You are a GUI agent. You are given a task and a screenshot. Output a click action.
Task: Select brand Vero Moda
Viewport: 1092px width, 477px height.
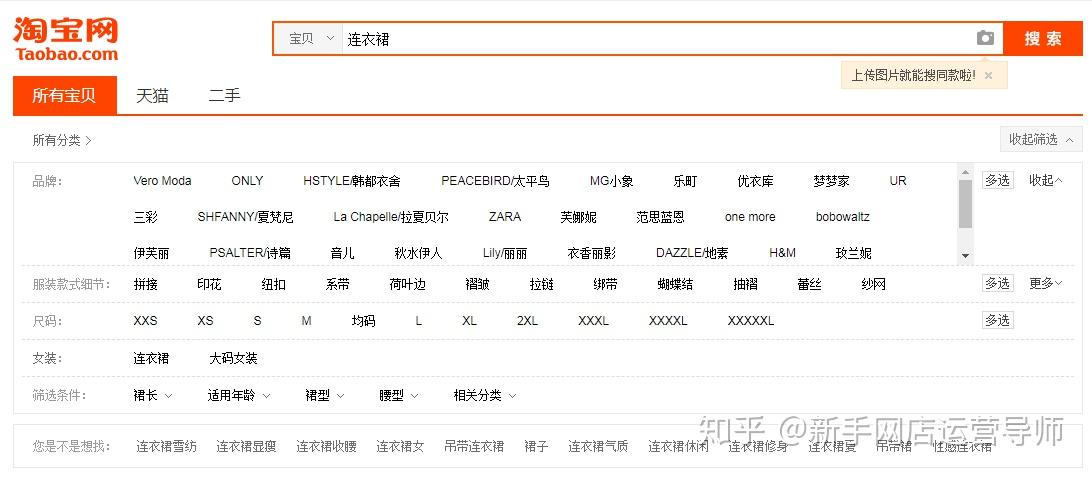(162, 181)
